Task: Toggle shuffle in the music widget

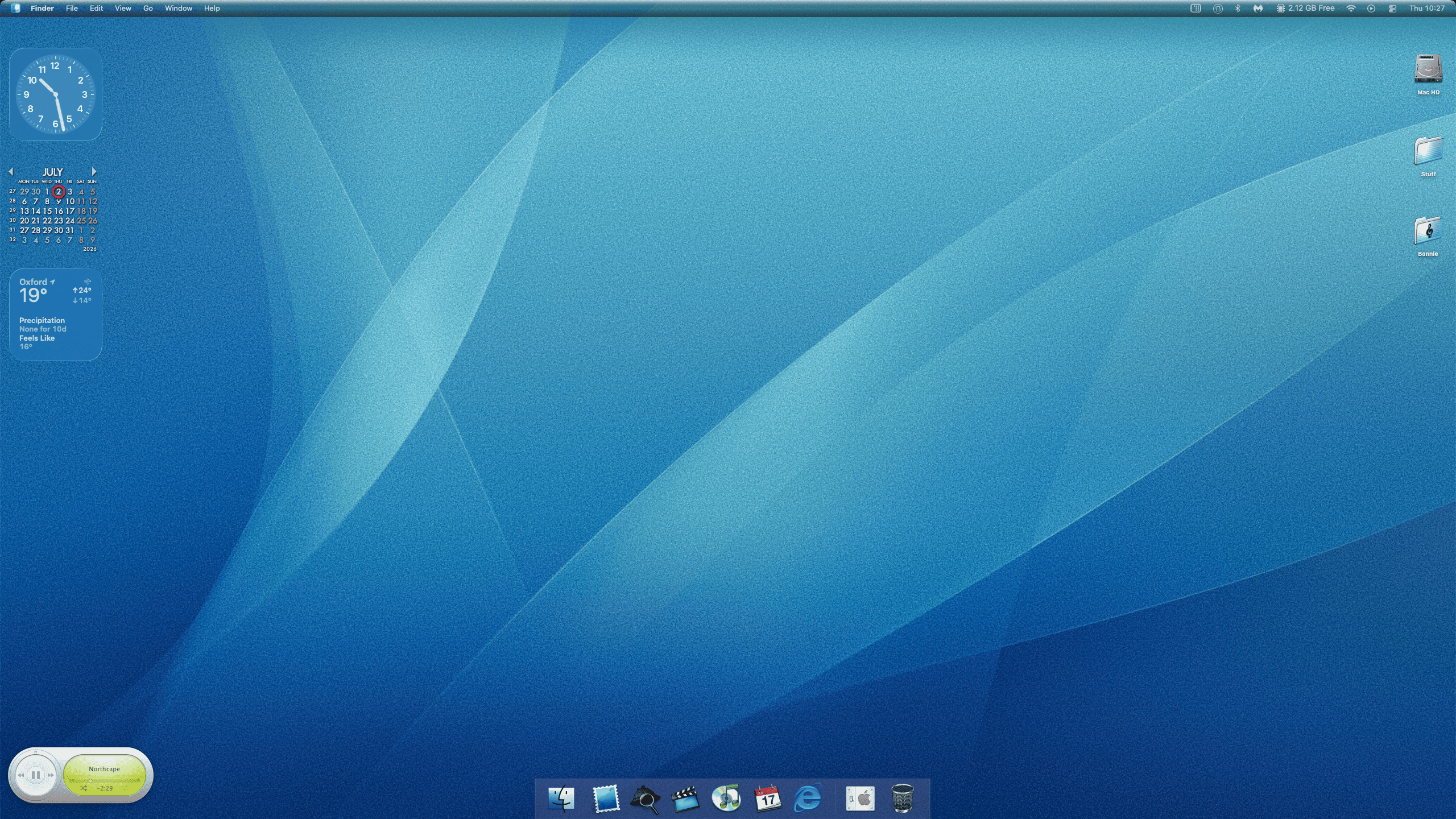Action: coord(84,788)
